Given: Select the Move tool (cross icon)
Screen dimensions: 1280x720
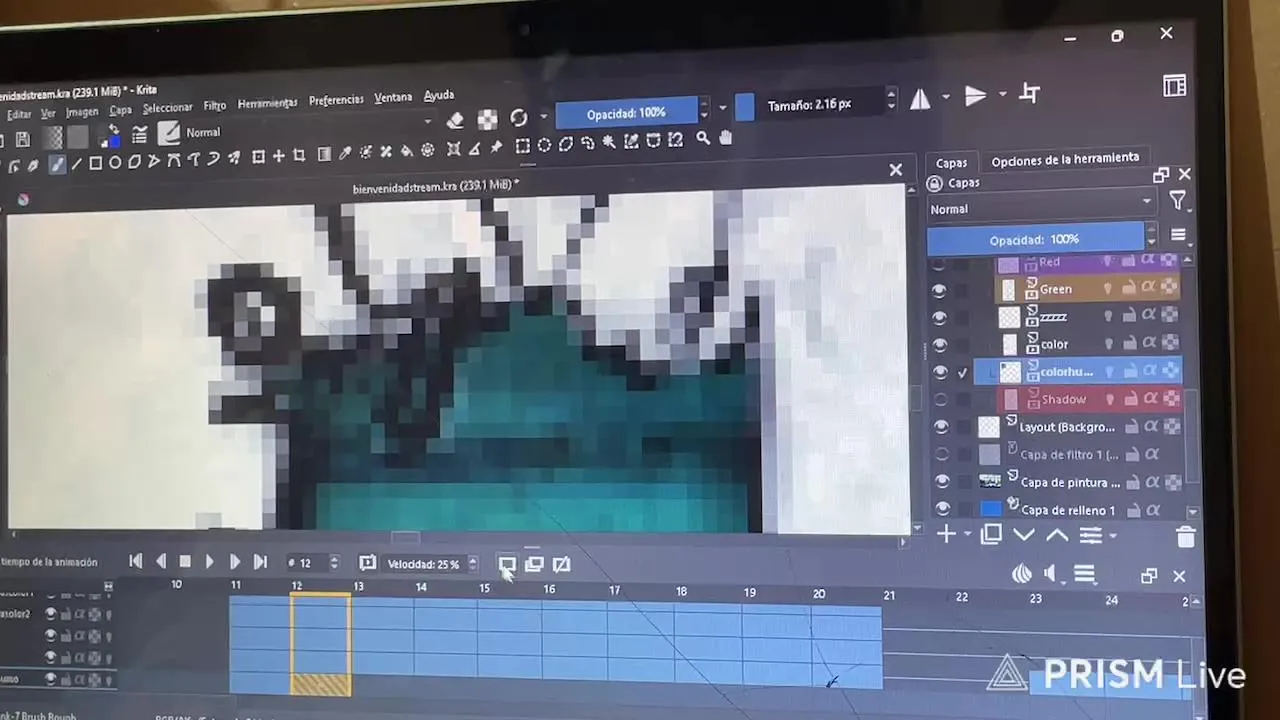Looking at the screenshot, I should tap(278, 156).
